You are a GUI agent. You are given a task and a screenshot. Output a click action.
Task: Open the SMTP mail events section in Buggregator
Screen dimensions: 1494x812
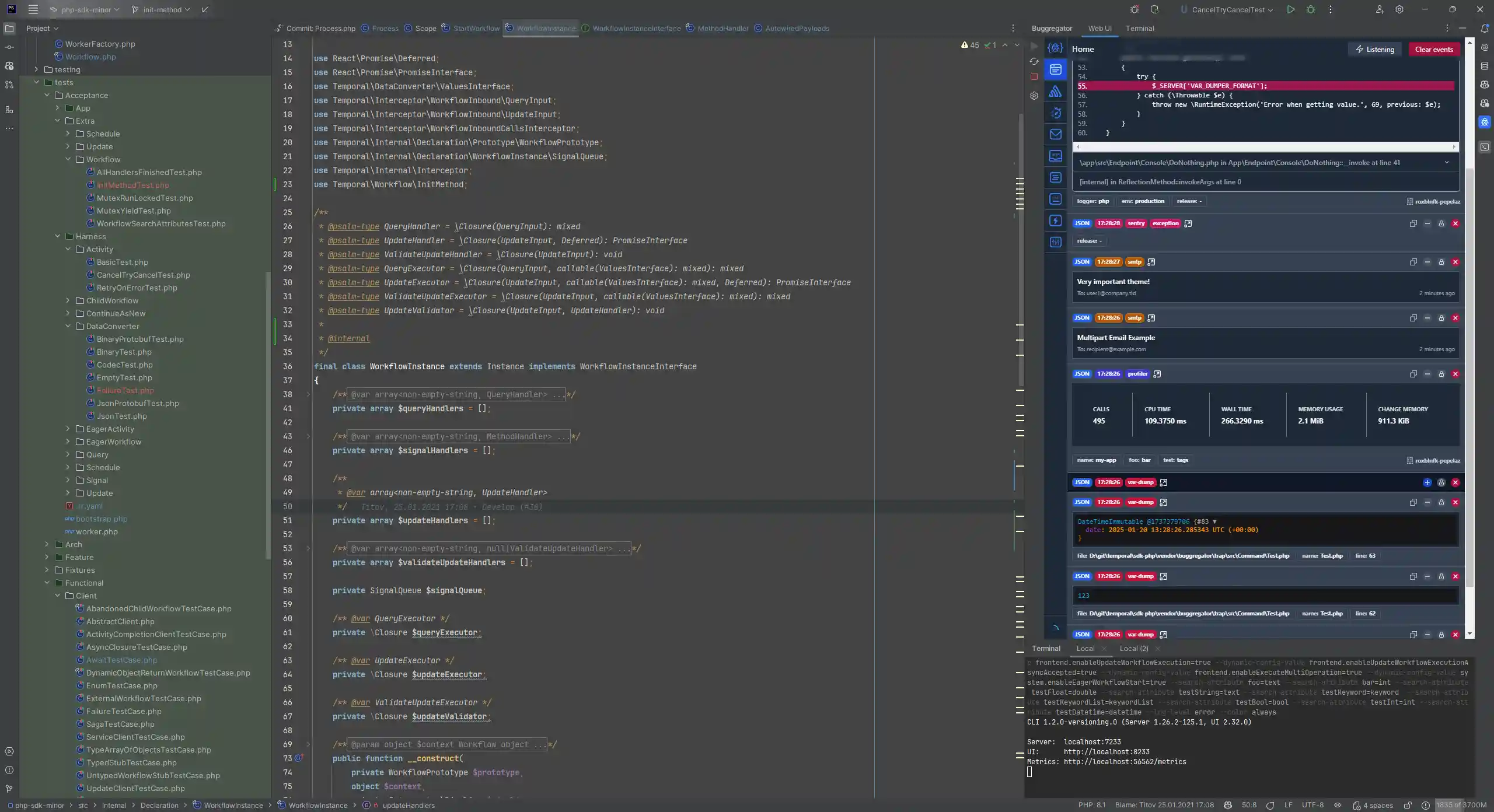(x=1056, y=134)
